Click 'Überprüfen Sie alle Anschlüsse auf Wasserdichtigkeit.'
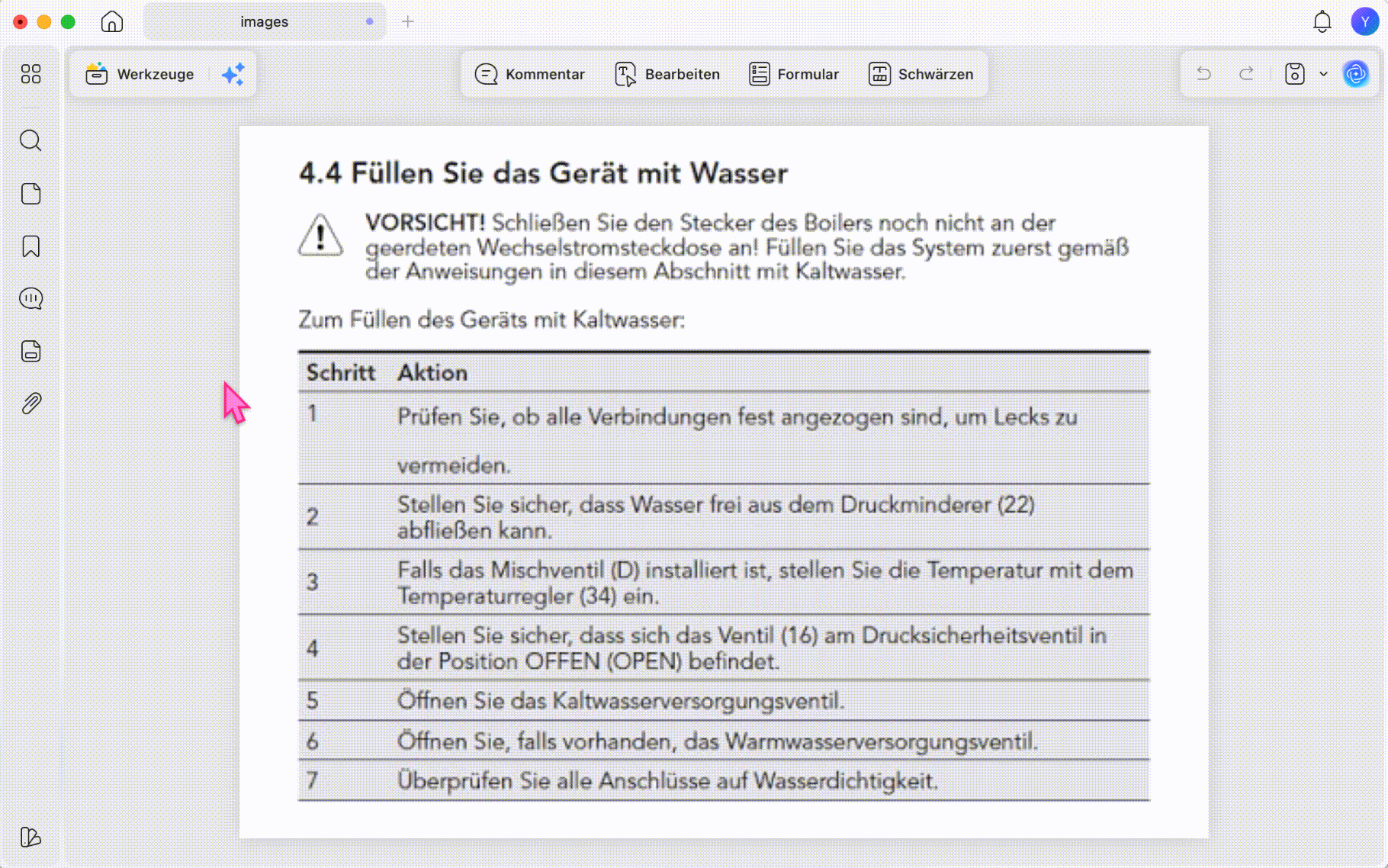1388x868 pixels. pyautogui.click(x=667, y=781)
